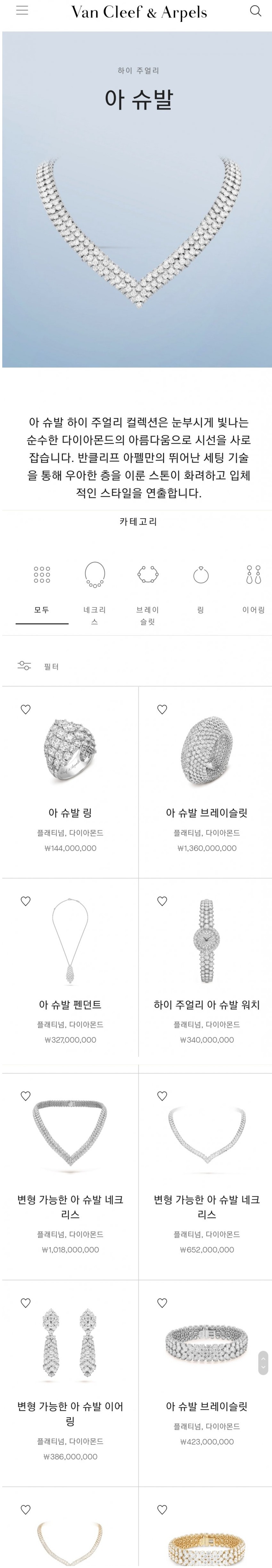Image resolution: width=272 pixels, height=1568 pixels.
Task: Select the necklace category icon
Action: click(94, 575)
